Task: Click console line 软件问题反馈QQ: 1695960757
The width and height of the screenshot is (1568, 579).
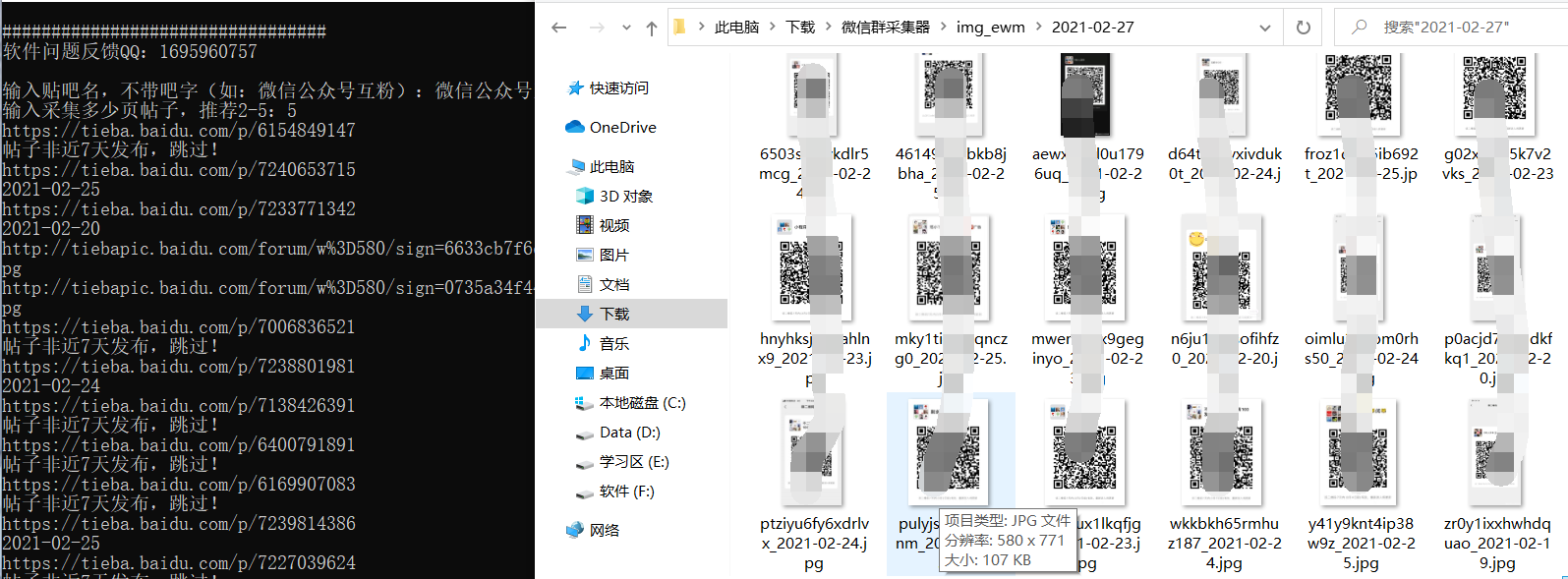Action: click(130, 51)
